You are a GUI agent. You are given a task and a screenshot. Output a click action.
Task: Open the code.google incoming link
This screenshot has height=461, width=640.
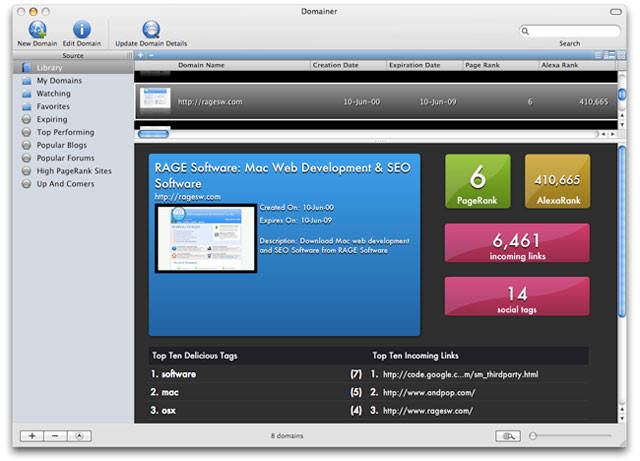click(x=460, y=374)
